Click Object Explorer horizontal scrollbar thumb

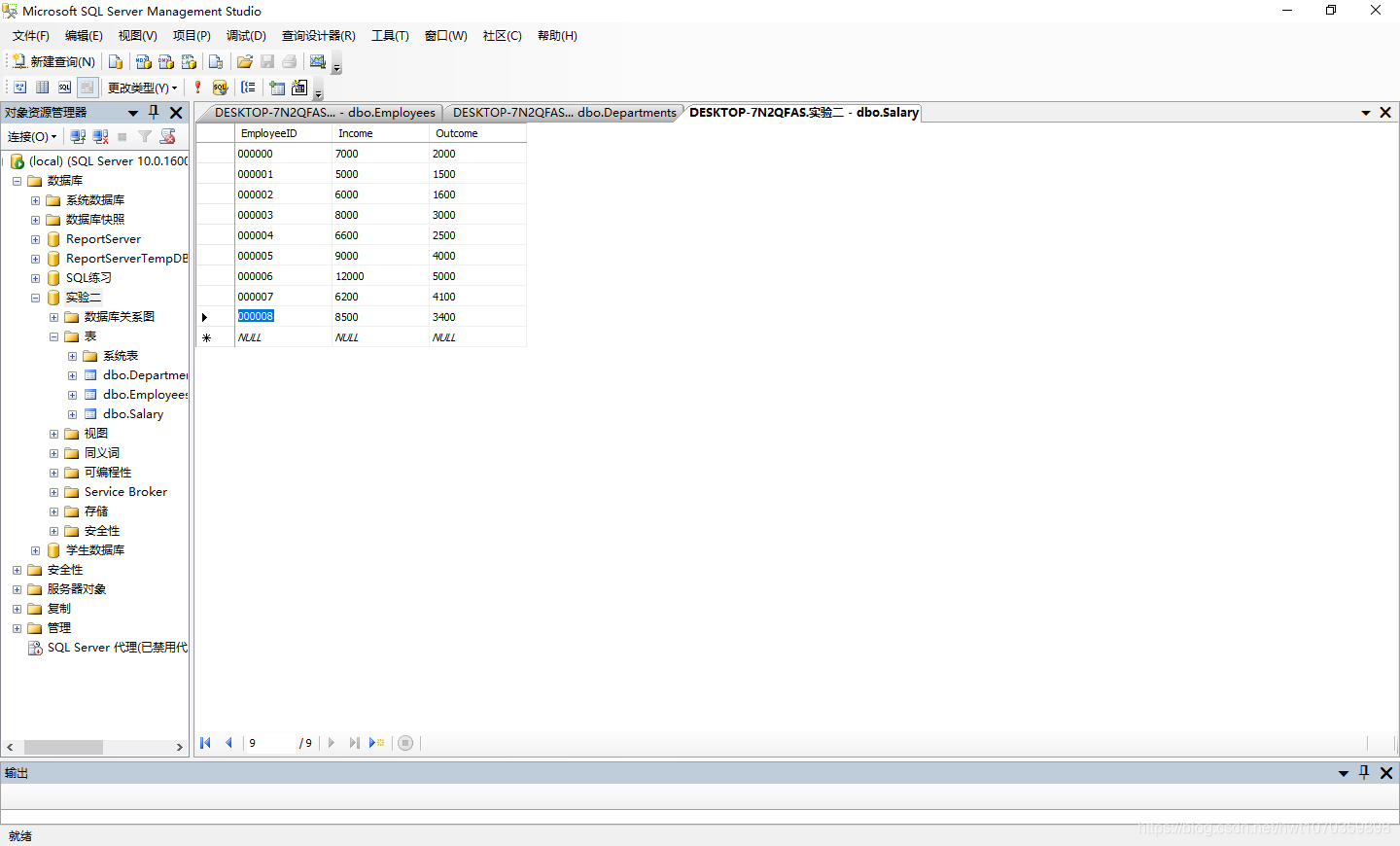pyautogui.click(x=63, y=747)
